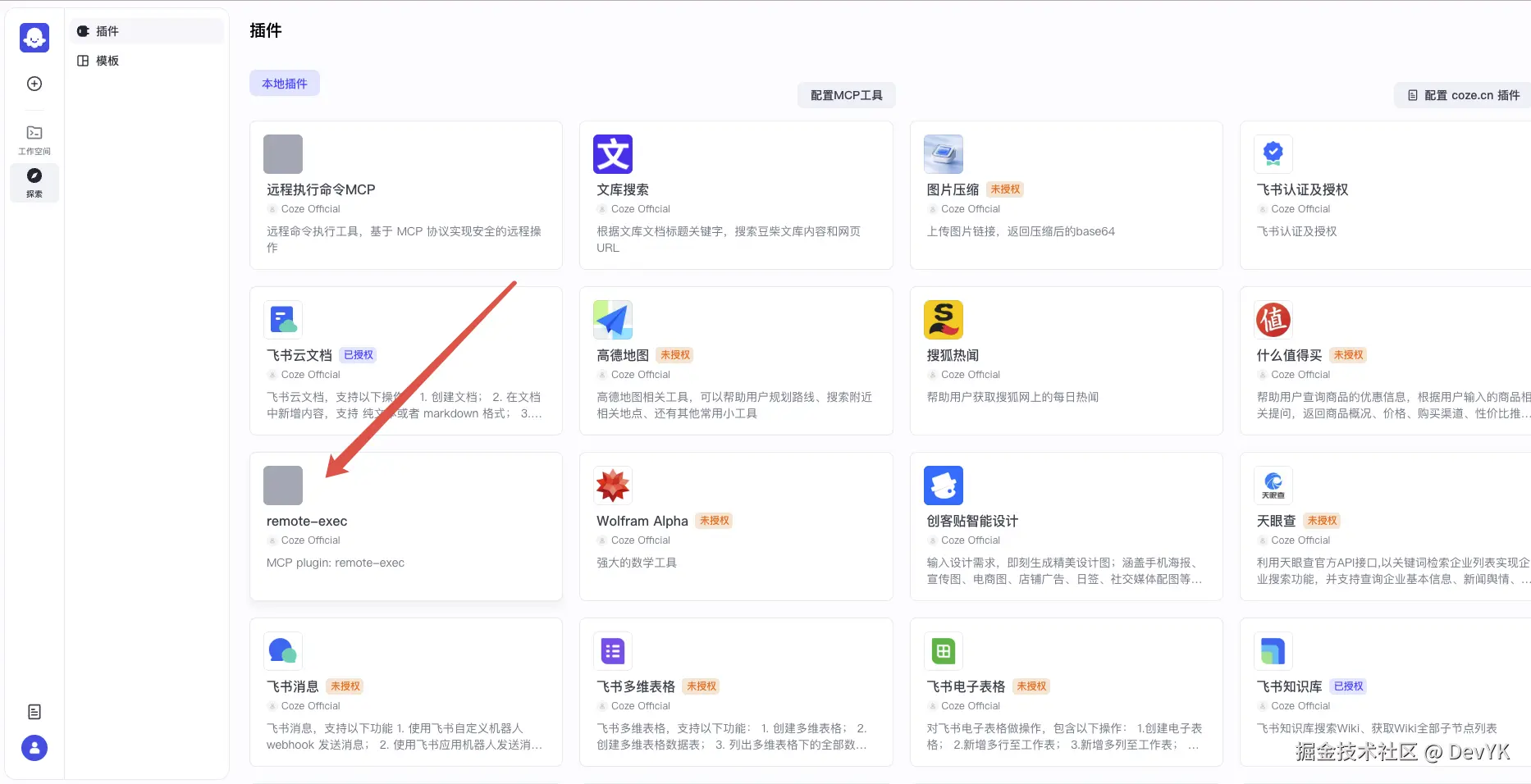Click '上传图片链接，返回压缩后的base64' description
The image size is (1531, 784).
[1021, 231]
